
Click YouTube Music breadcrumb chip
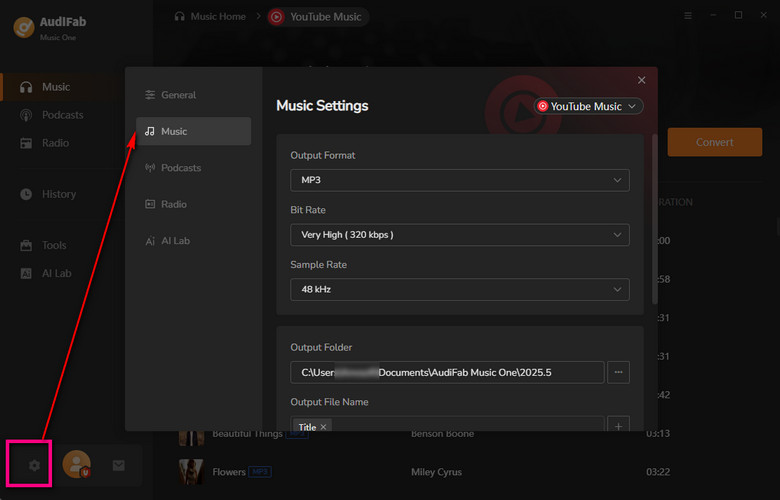(318, 17)
